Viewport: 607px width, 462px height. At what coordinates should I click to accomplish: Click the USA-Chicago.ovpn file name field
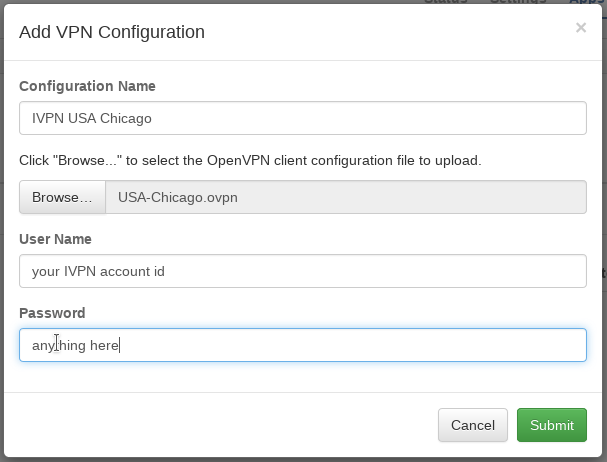coord(345,197)
